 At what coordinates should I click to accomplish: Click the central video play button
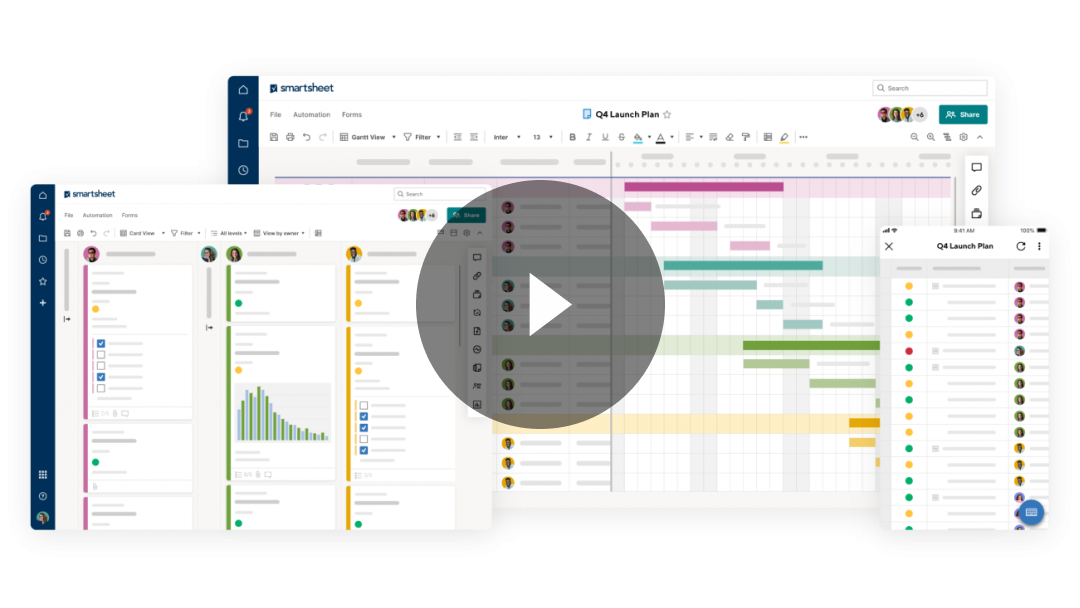click(540, 304)
